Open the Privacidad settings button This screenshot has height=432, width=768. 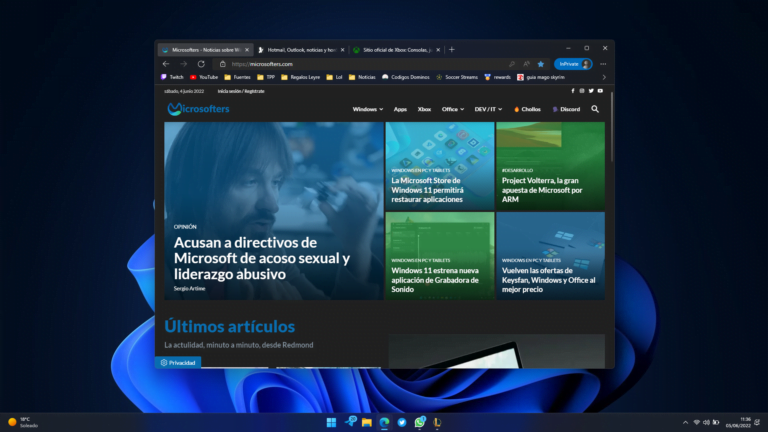pos(178,362)
